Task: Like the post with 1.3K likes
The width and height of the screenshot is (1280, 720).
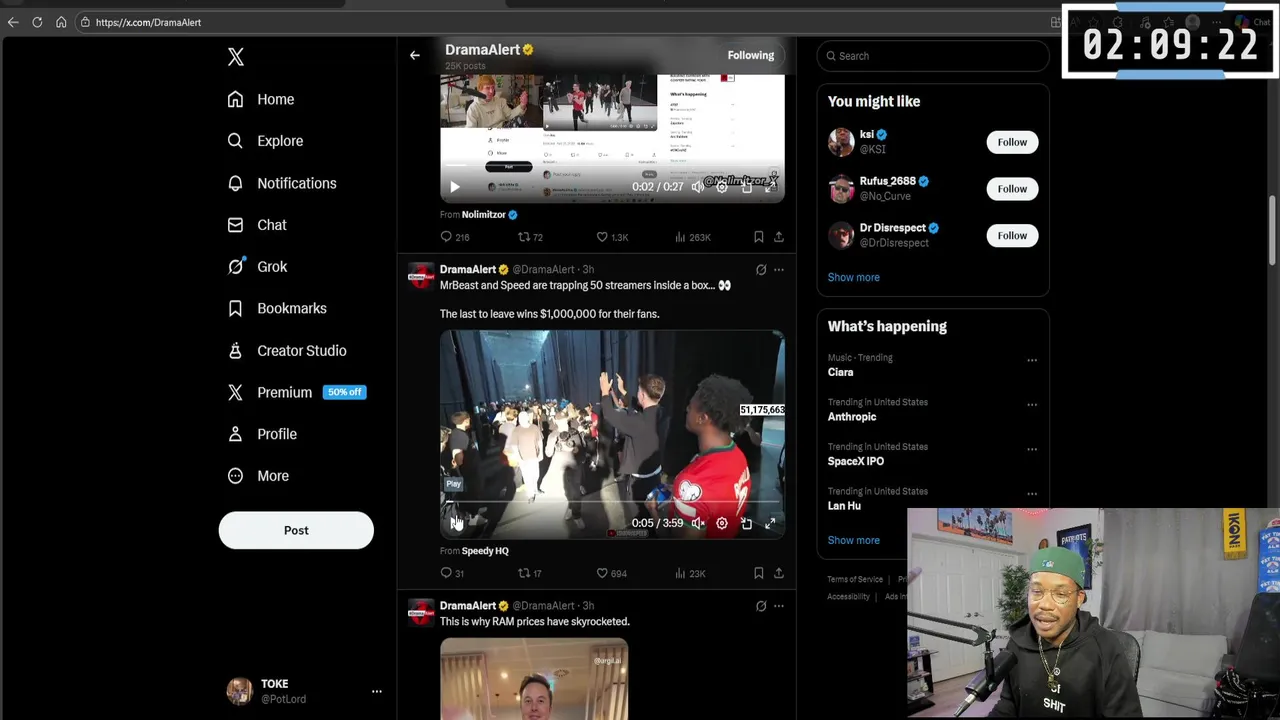Action: pyautogui.click(x=612, y=237)
